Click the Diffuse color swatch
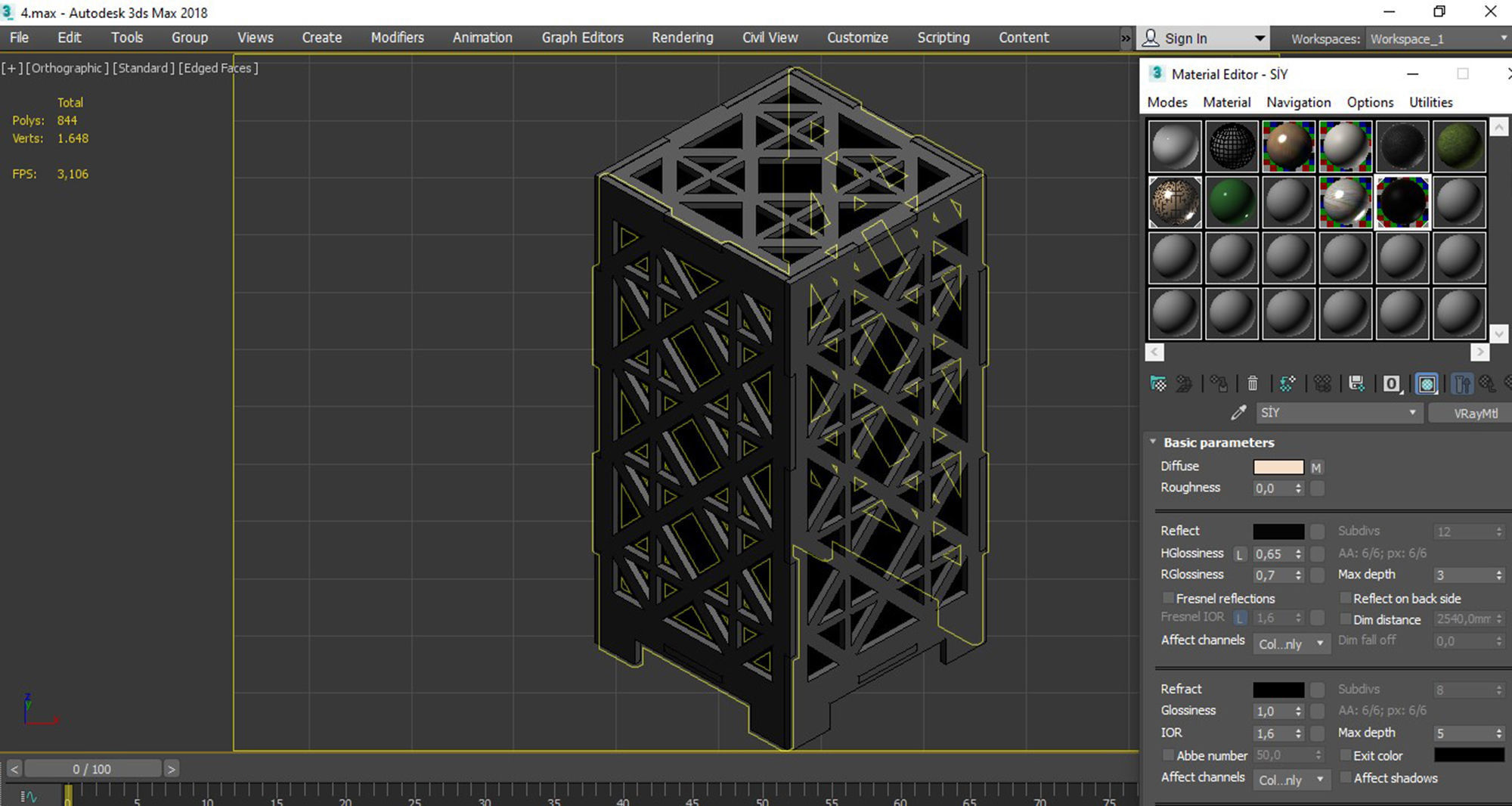The width and height of the screenshot is (1512, 806). 1278,467
